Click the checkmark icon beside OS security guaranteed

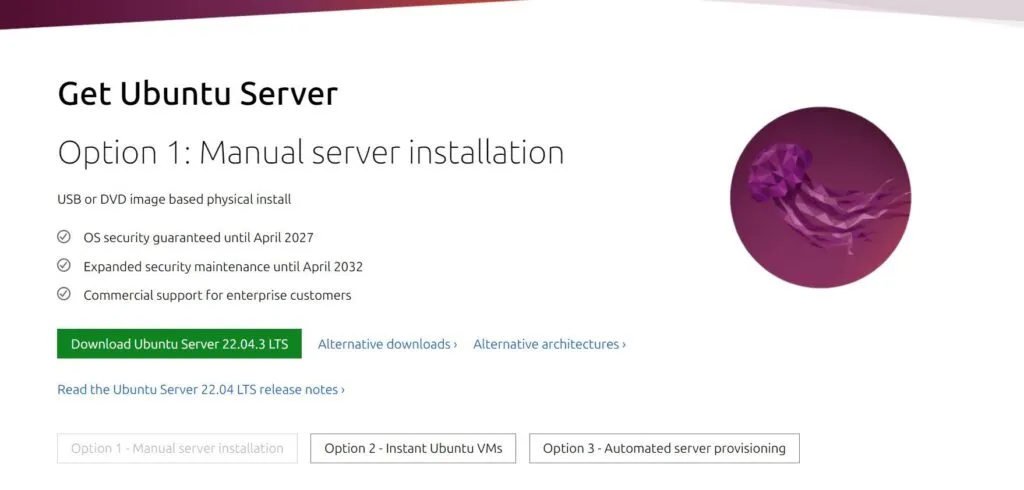coord(64,237)
